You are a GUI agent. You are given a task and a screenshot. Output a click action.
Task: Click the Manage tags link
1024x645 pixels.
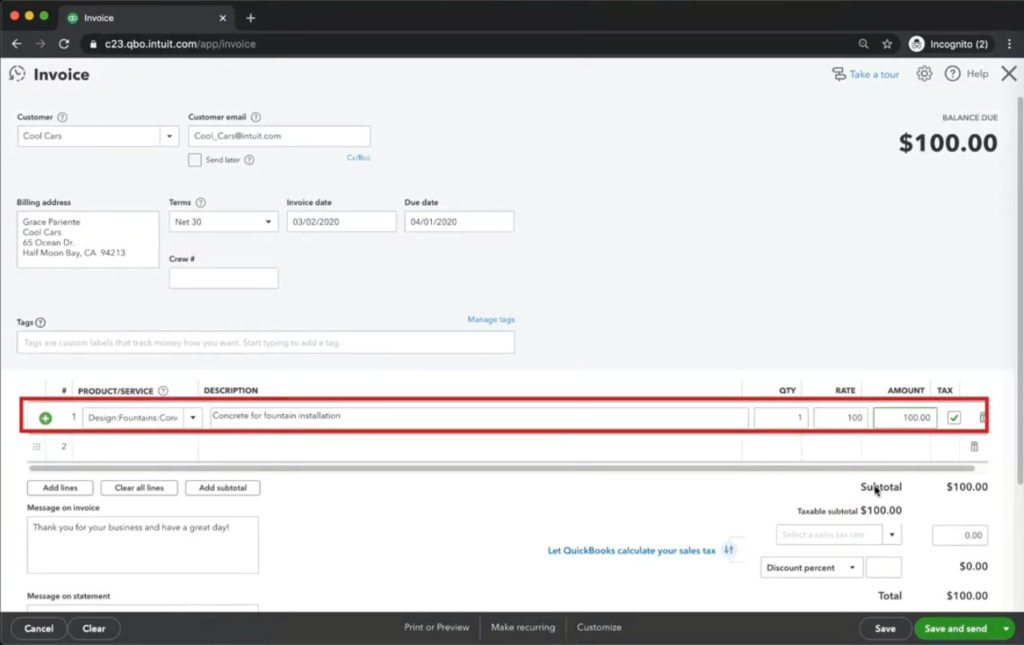[x=491, y=320]
